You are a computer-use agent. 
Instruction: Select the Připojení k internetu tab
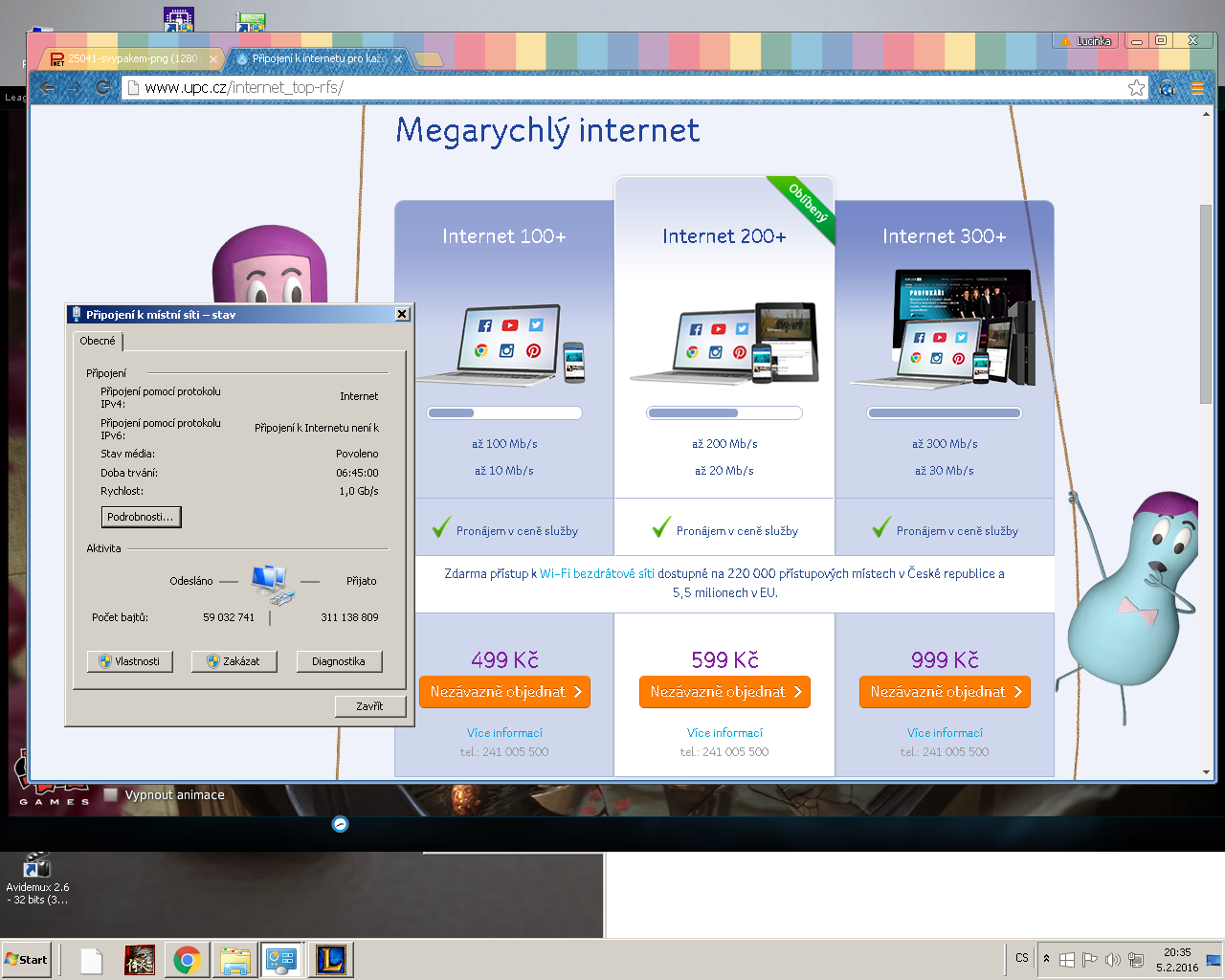point(319,58)
